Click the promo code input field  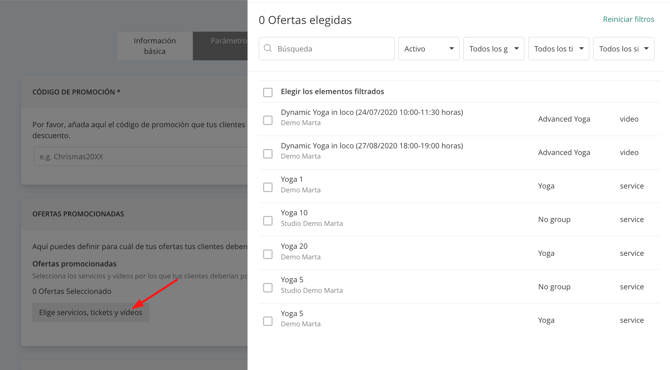tap(141, 157)
